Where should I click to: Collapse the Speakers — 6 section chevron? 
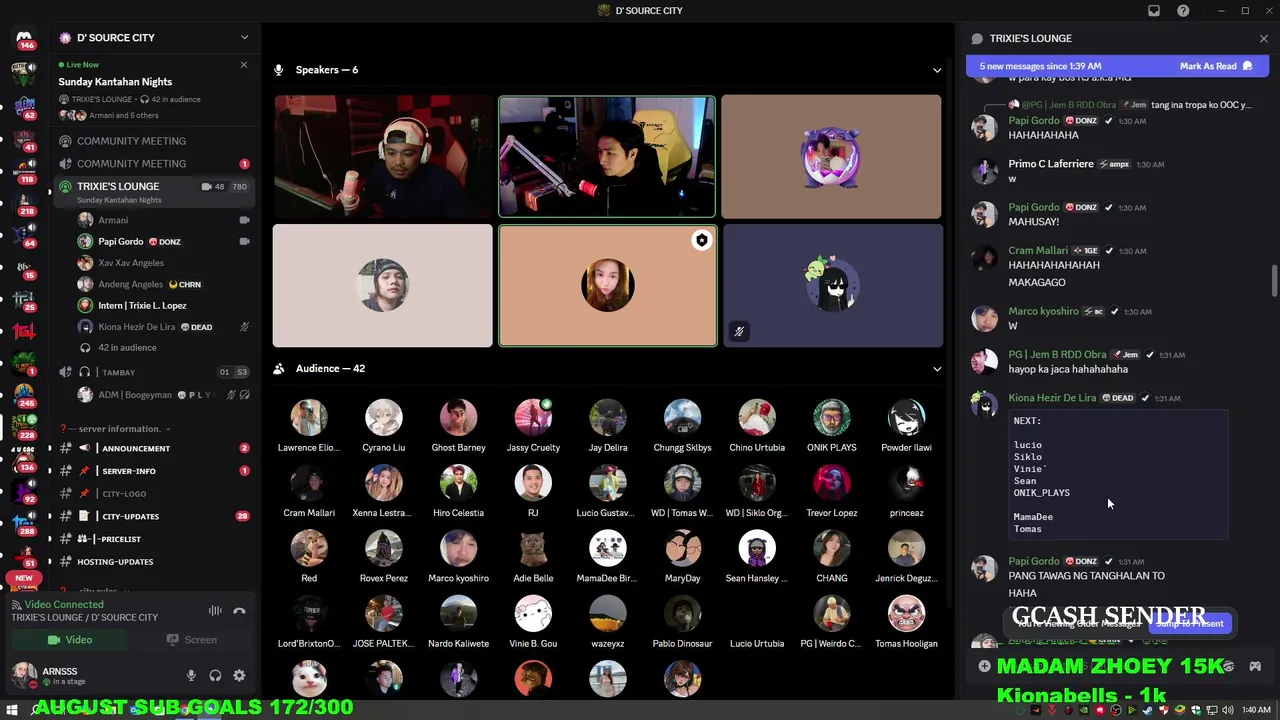937,70
